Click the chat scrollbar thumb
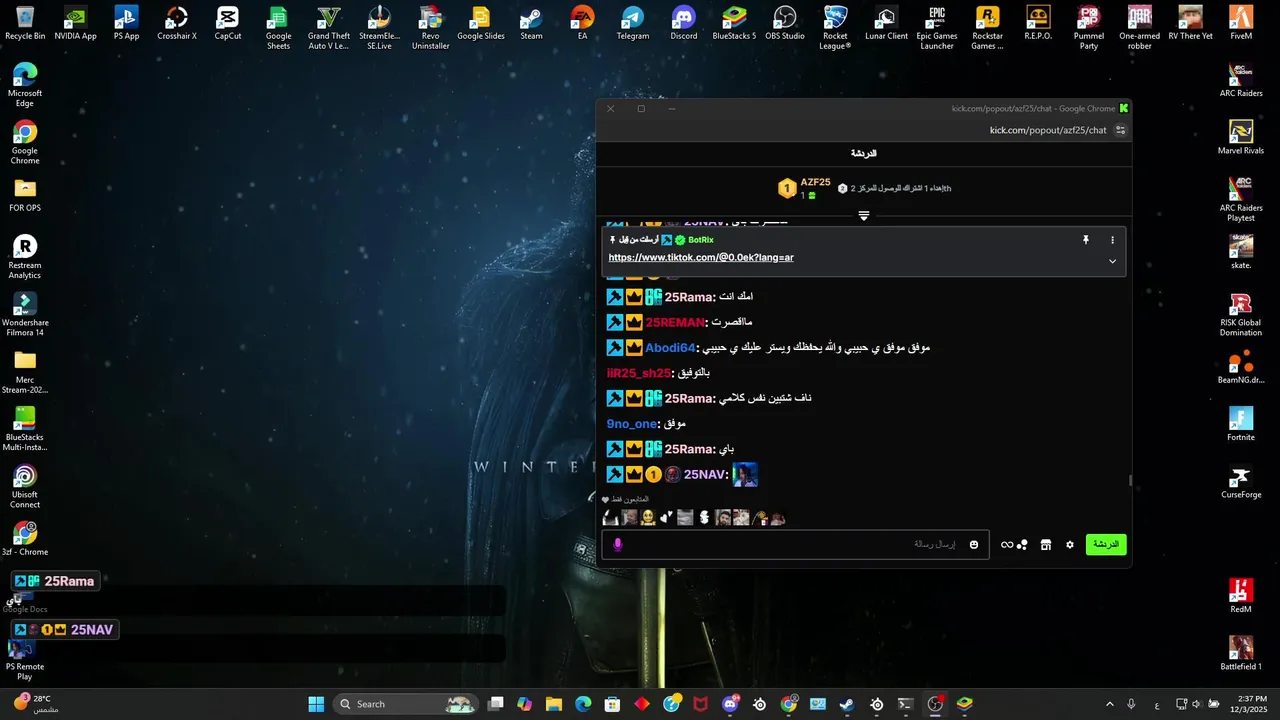Screen dimensions: 1280x720 coord(1130,480)
